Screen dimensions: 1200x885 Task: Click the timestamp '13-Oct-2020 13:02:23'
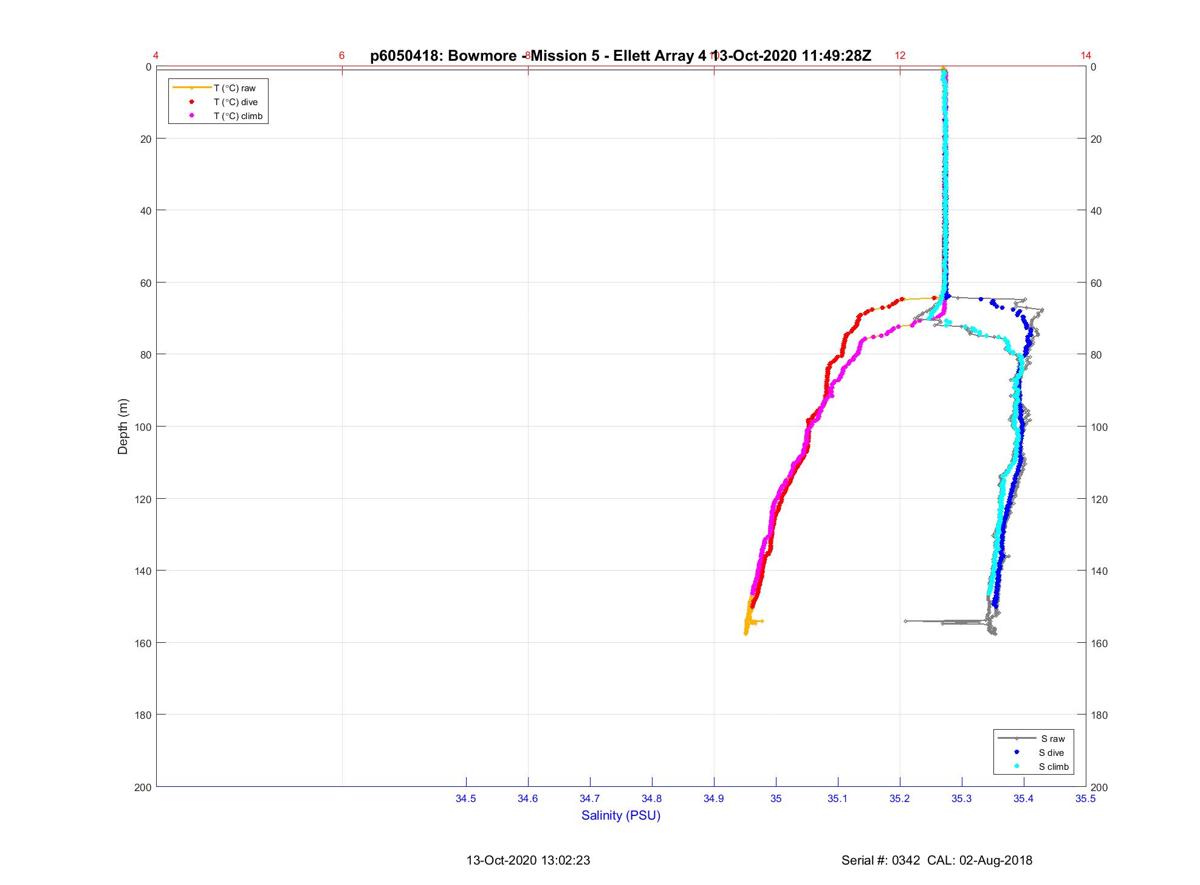pyautogui.click(x=528, y=860)
